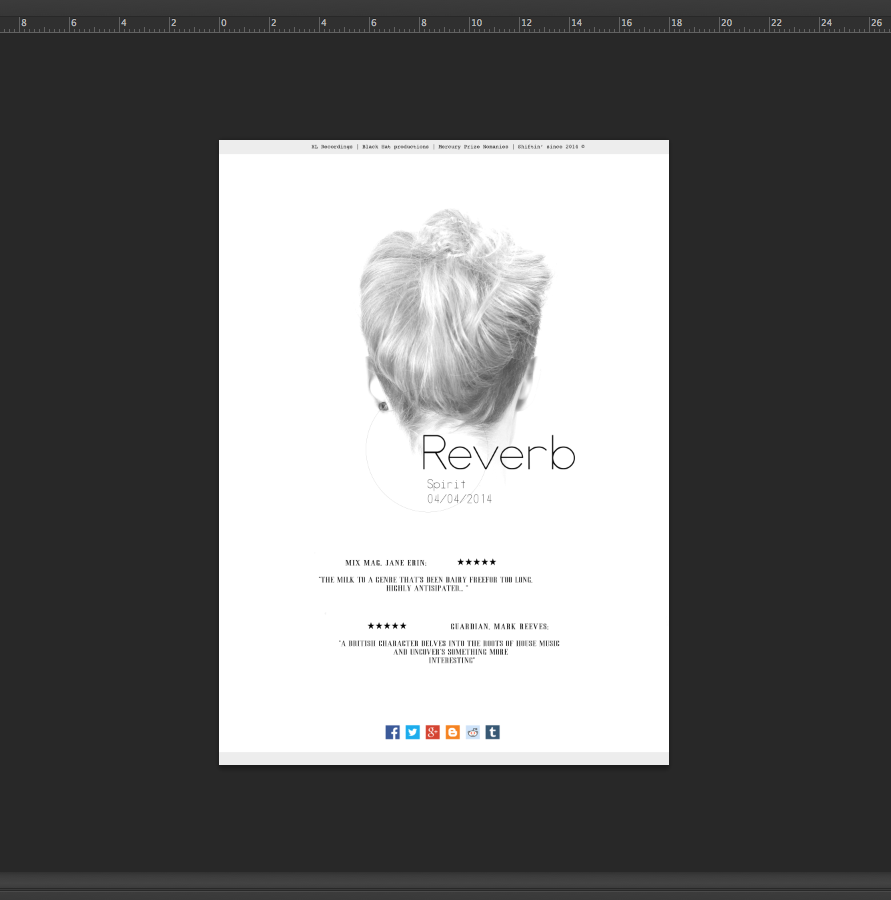Click the grey footer bar on the poster
The height and width of the screenshot is (900, 891).
point(444,758)
